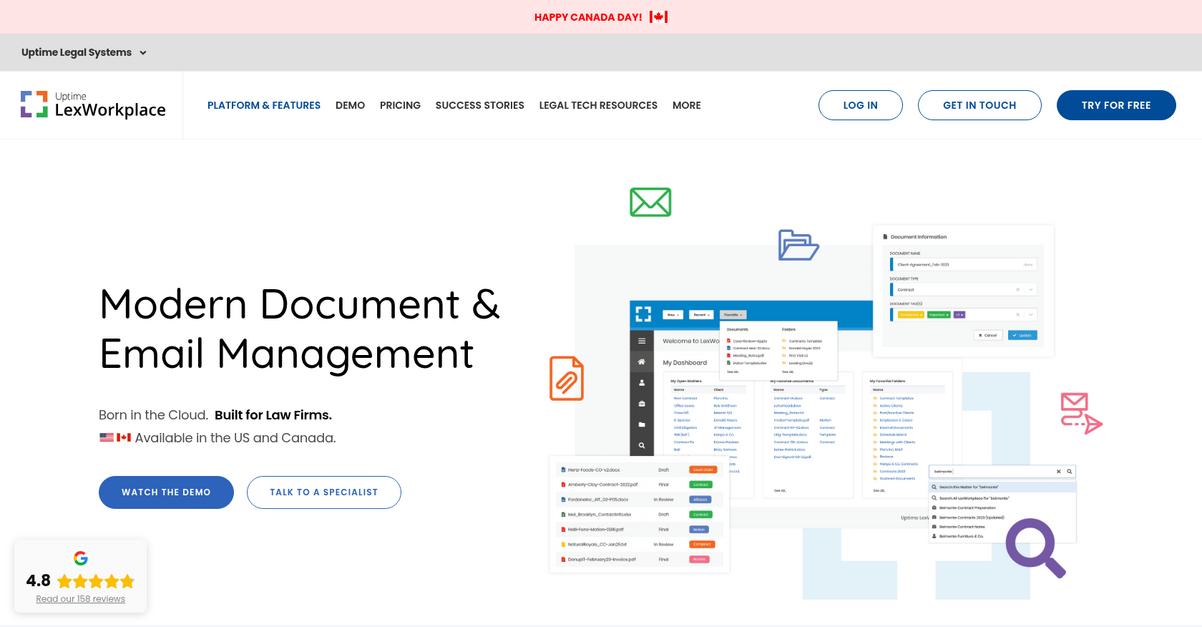This screenshot has height=627, width=1202.
Task: Open the More menu item
Action: [686, 105]
